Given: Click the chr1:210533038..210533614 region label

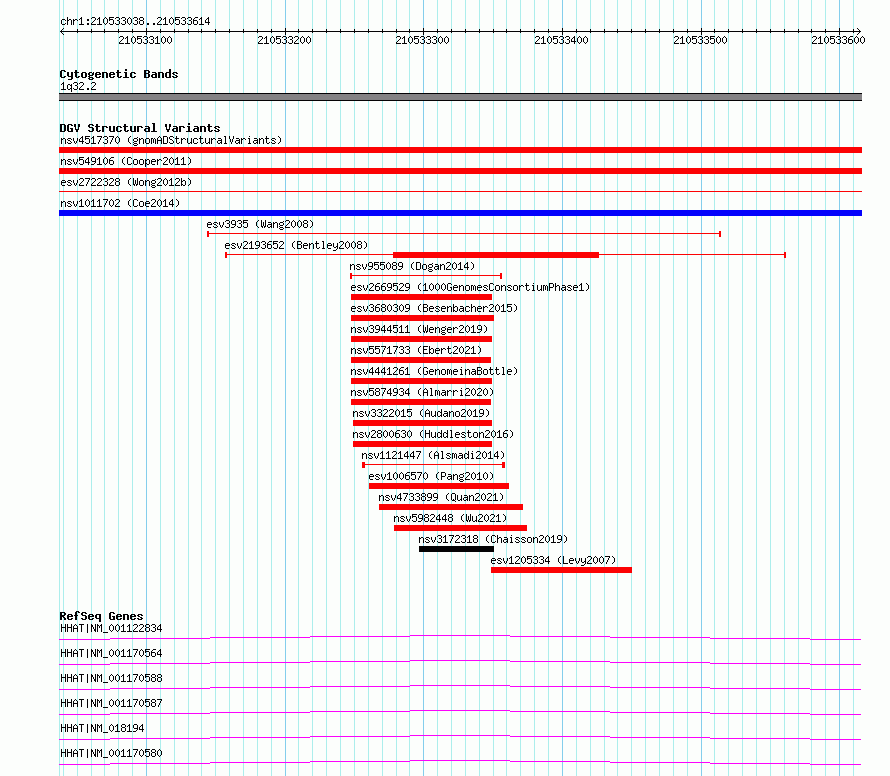Looking at the screenshot, I should pyautogui.click(x=135, y=22).
